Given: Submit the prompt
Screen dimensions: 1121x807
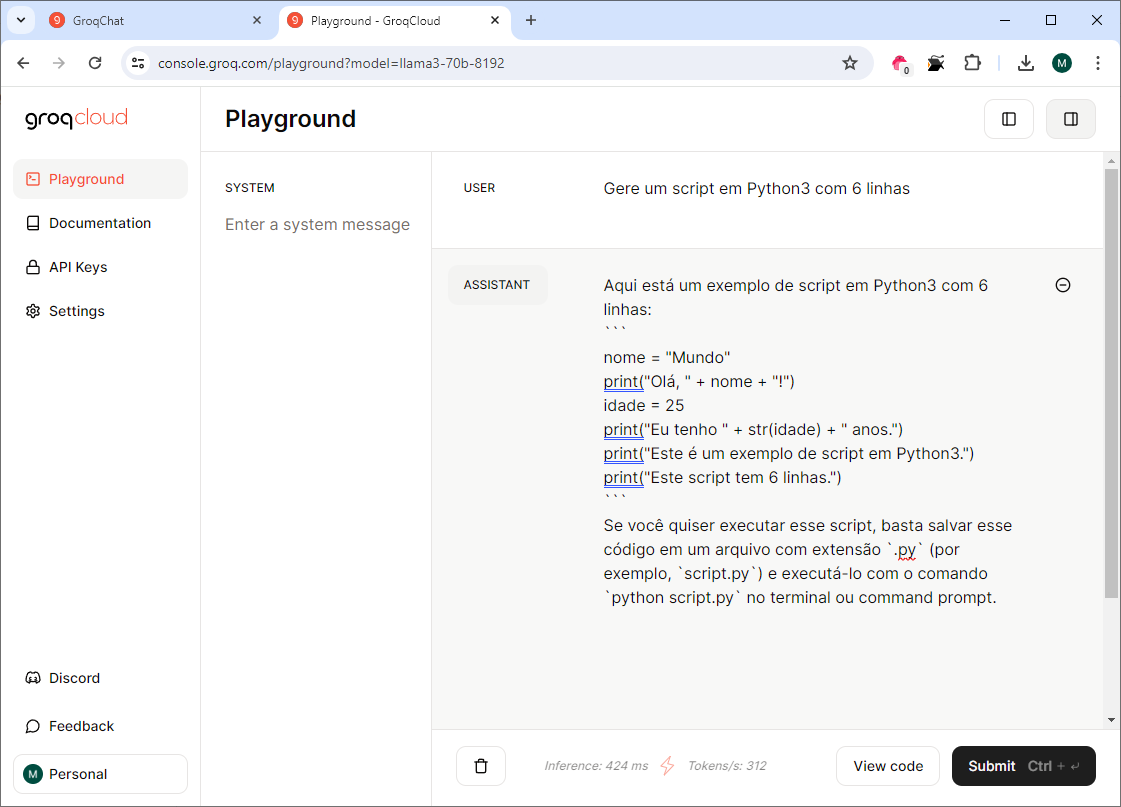Looking at the screenshot, I should (x=1024, y=766).
